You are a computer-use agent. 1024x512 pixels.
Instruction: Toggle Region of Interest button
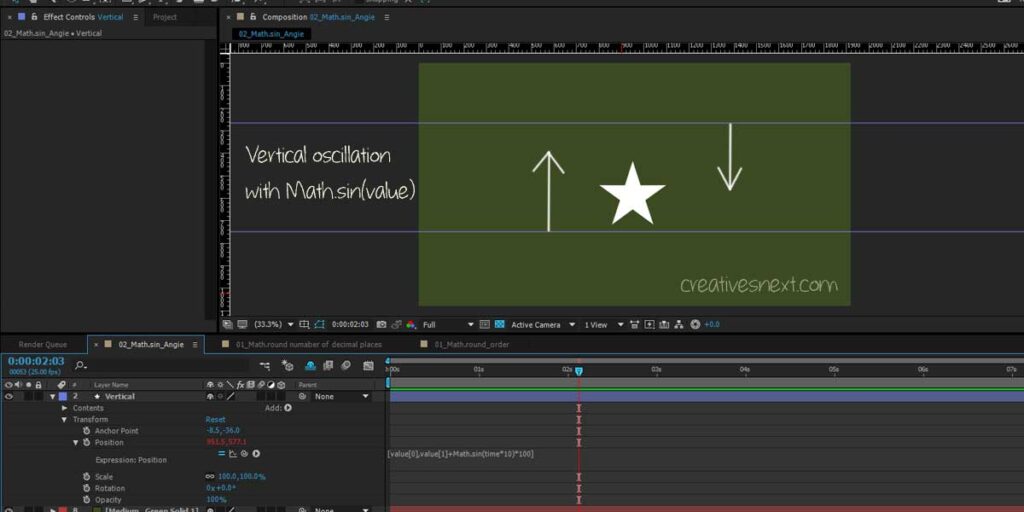click(x=485, y=325)
